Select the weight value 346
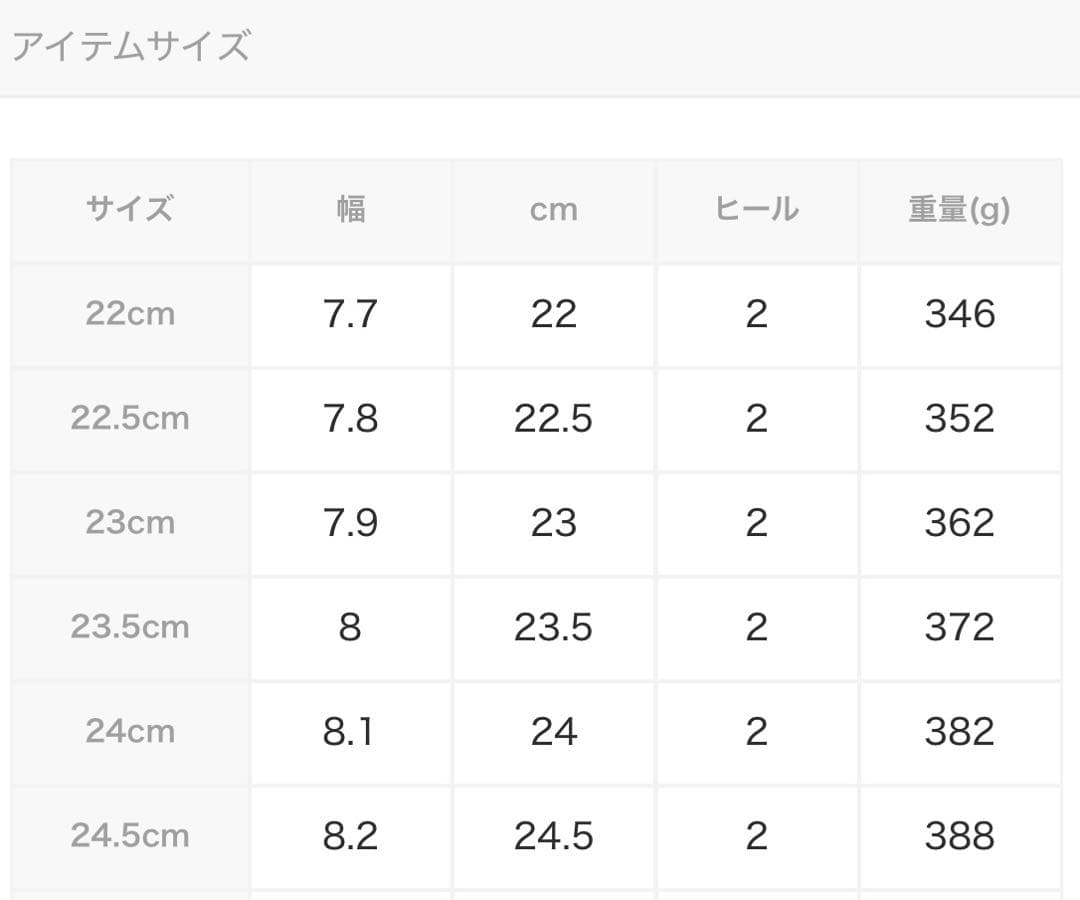Viewport: 1080px width, 900px height. click(959, 314)
